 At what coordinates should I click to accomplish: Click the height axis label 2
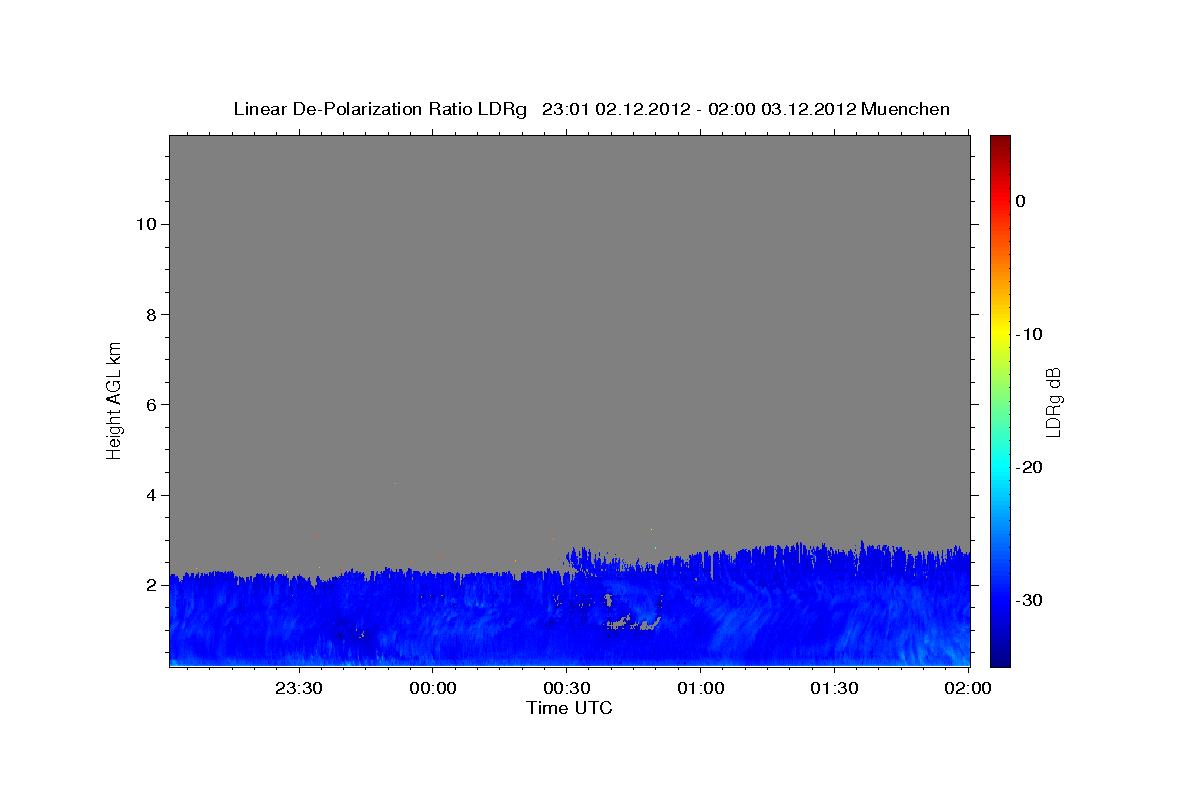(149, 585)
